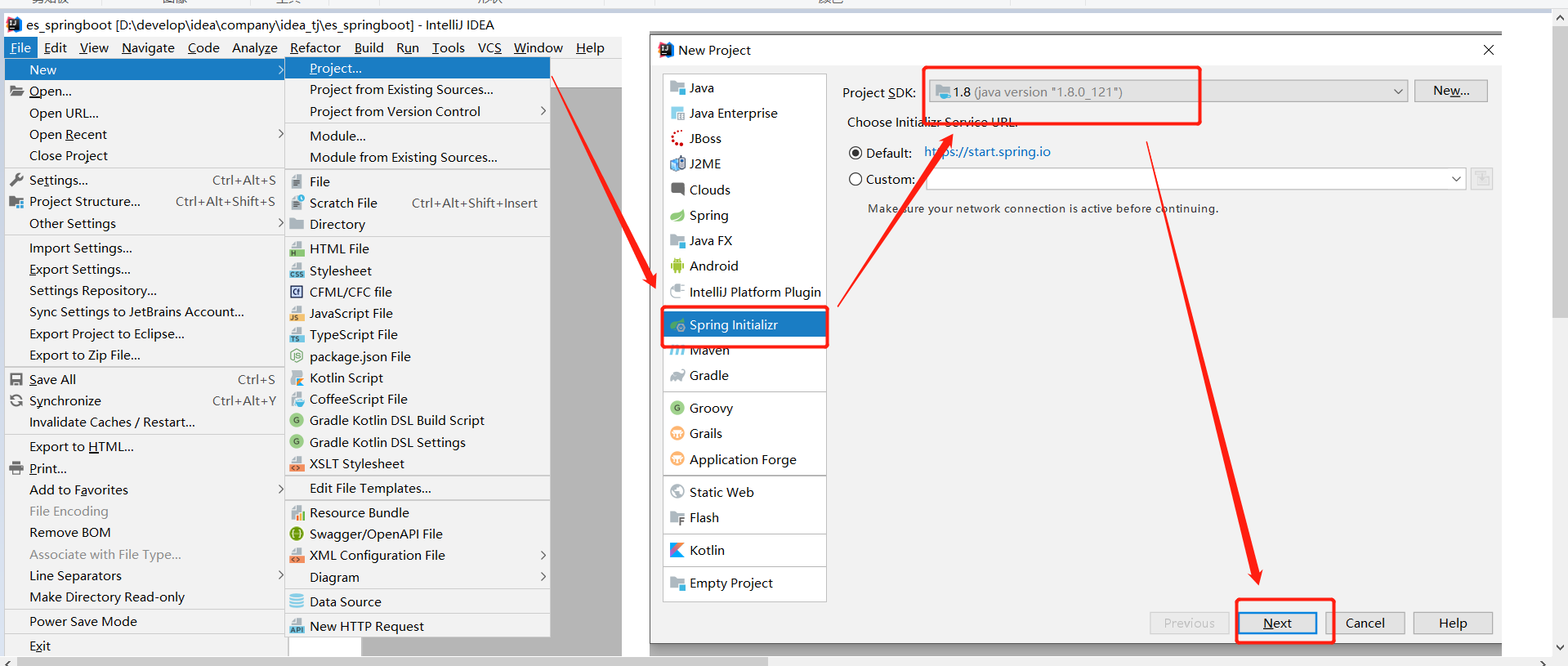
Task: Click the Spring Initializr icon
Action: pos(677,325)
